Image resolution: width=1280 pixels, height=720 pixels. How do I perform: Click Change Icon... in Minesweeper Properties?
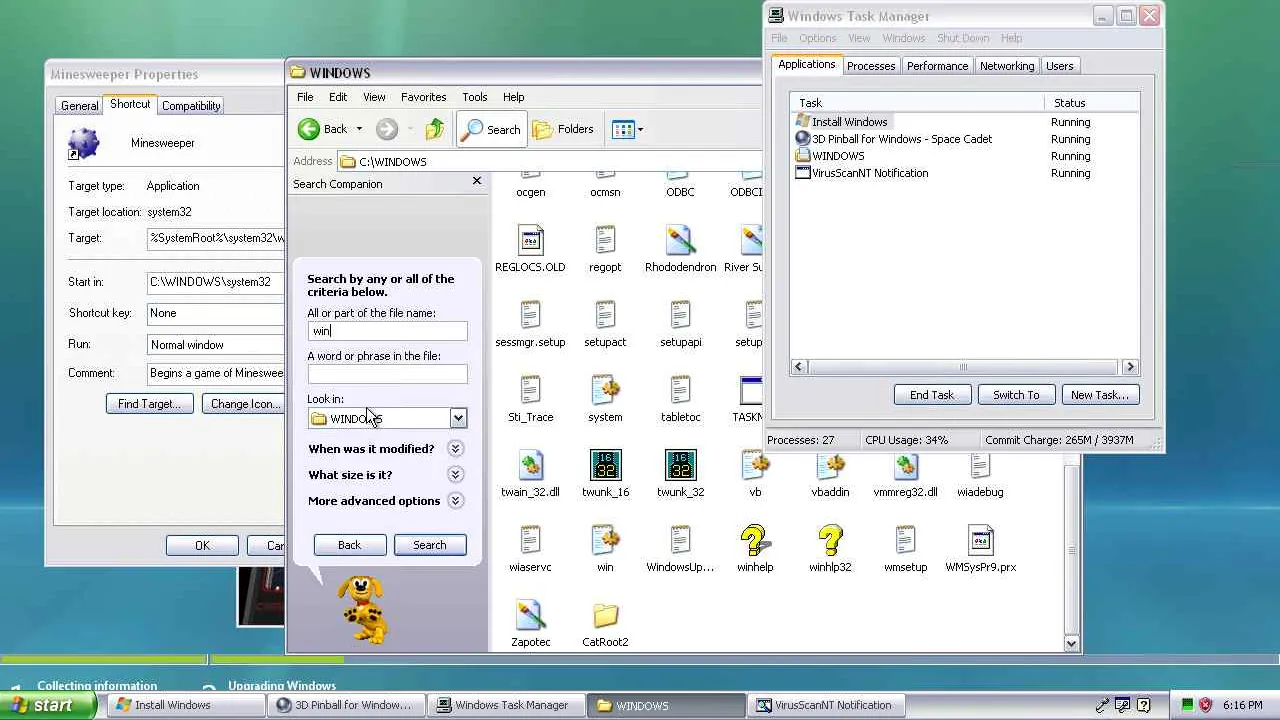click(244, 404)
